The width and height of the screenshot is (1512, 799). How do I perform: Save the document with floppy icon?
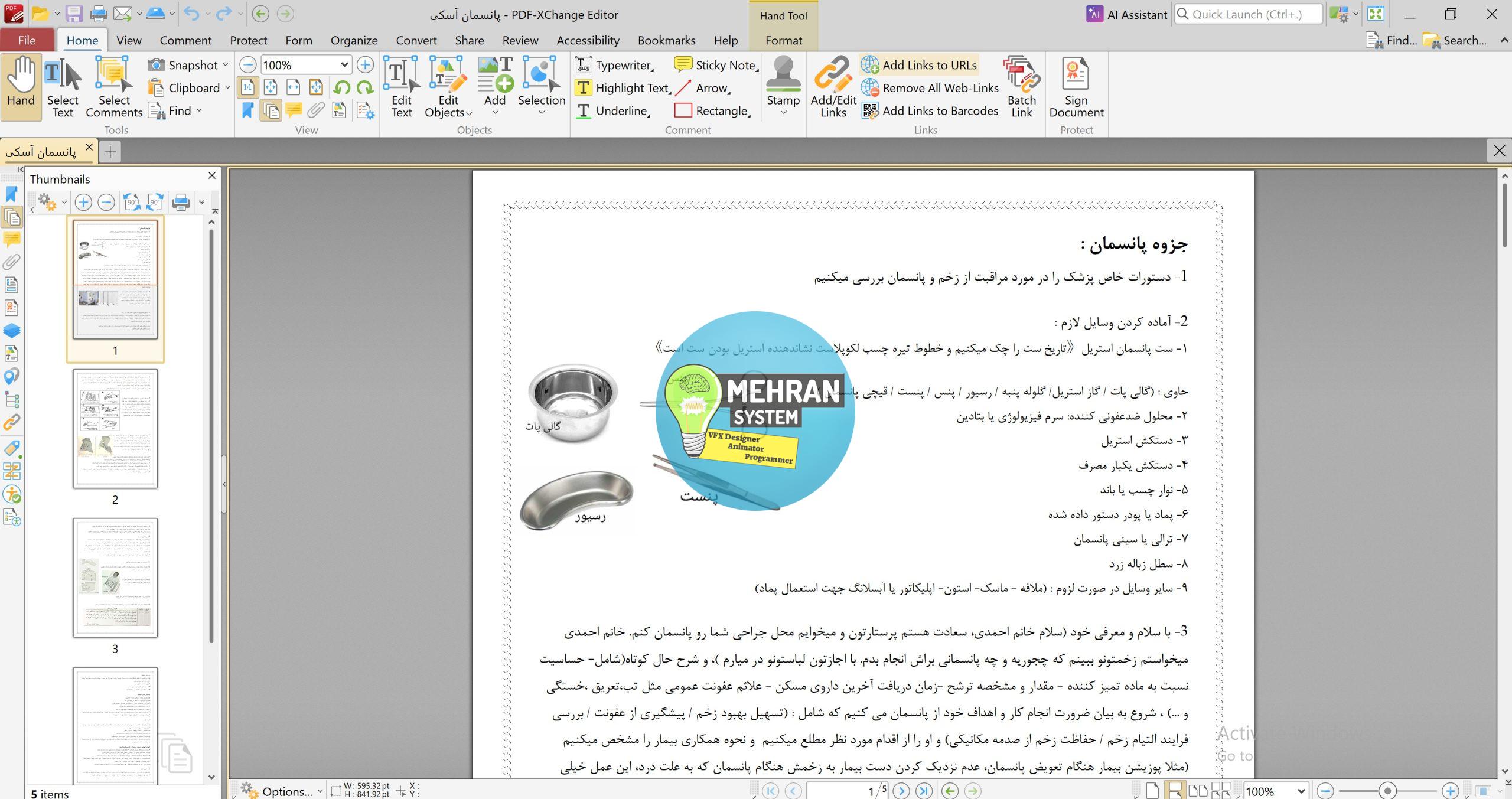pos(74,14)
